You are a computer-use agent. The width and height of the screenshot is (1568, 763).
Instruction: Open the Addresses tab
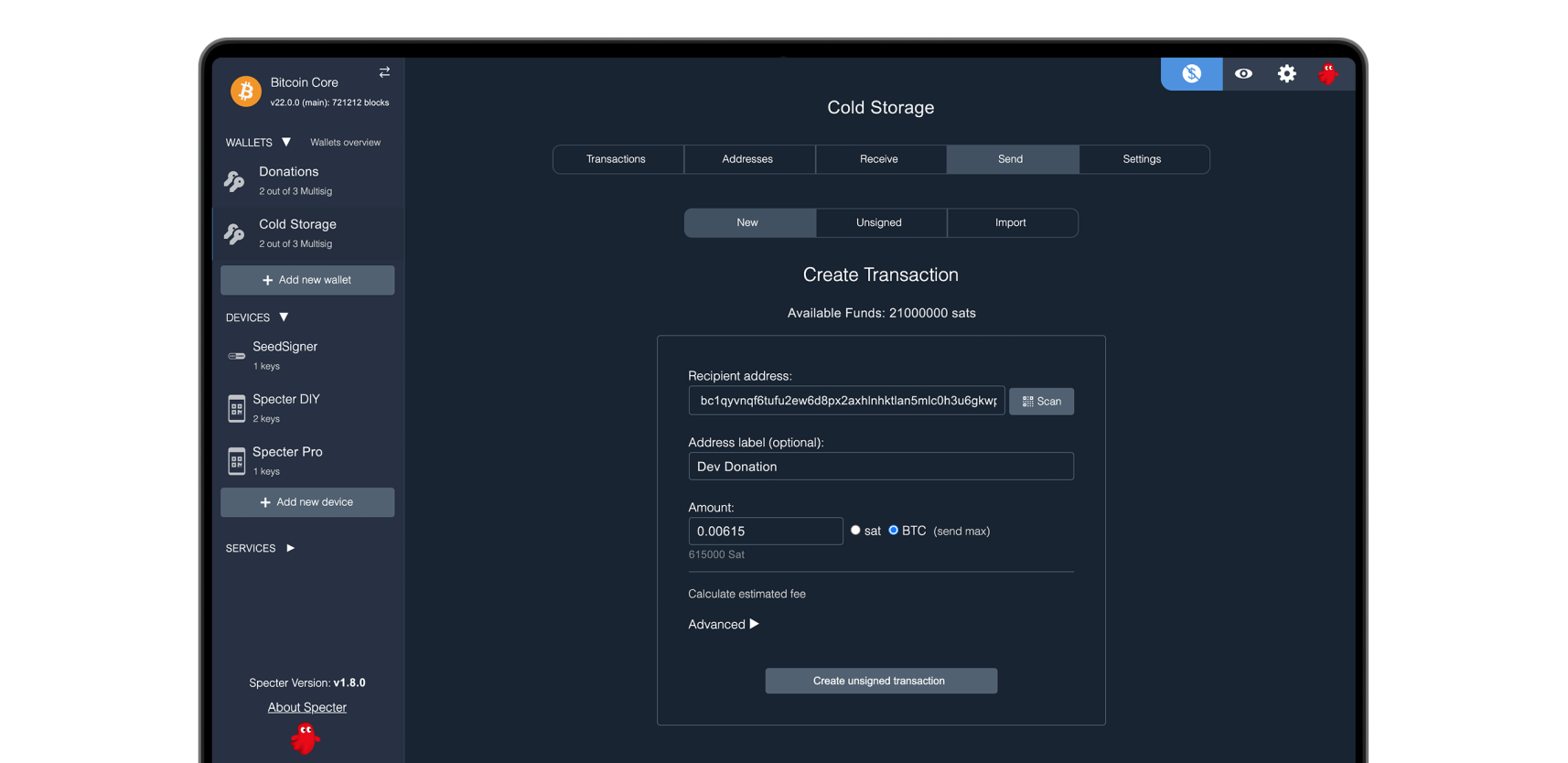748,159
